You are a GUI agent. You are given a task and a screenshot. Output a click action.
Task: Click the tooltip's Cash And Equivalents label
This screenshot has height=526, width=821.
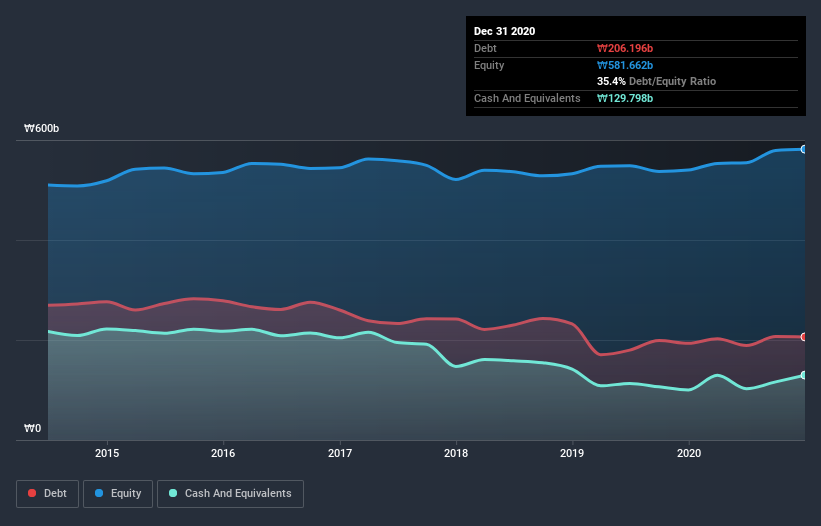click(527, 98)
